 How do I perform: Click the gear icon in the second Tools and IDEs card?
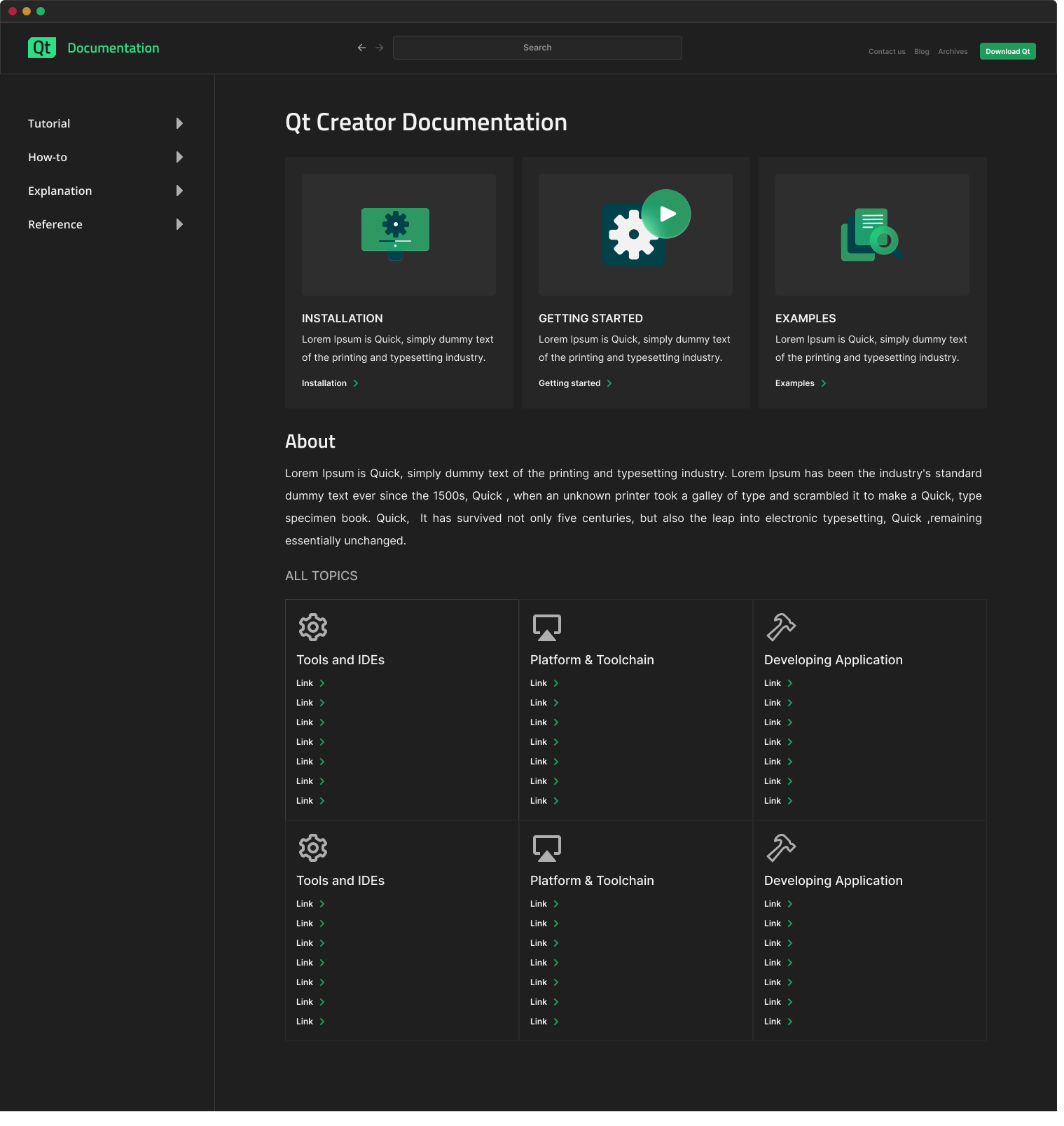(313, 848)
